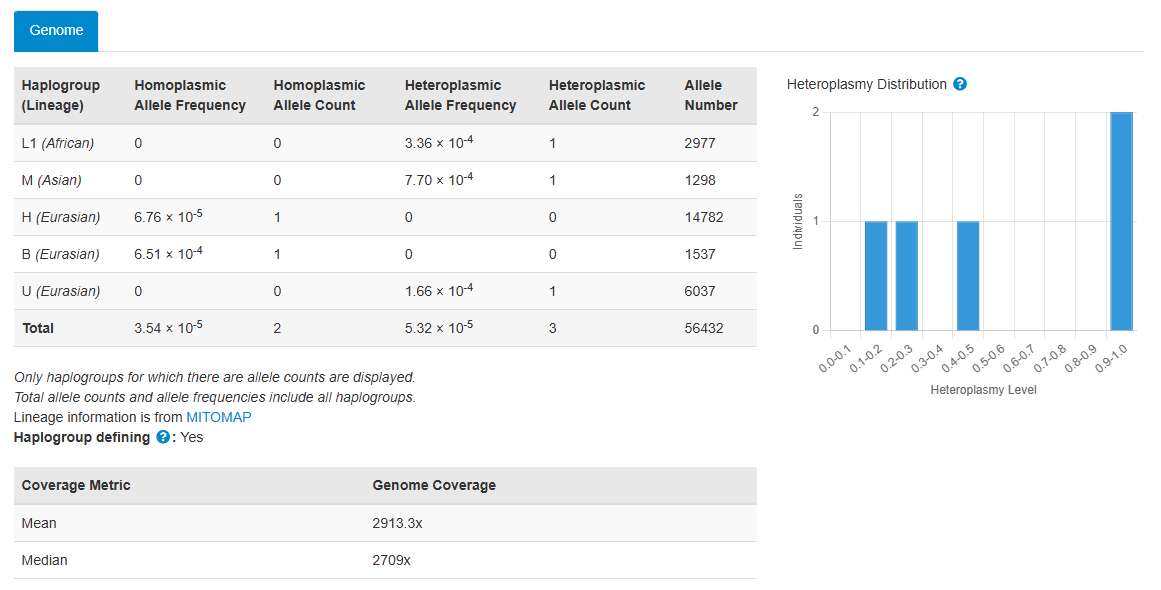Select the Genome tab
This screenshot has width=1161, height=590.
(x=56, y=31)
